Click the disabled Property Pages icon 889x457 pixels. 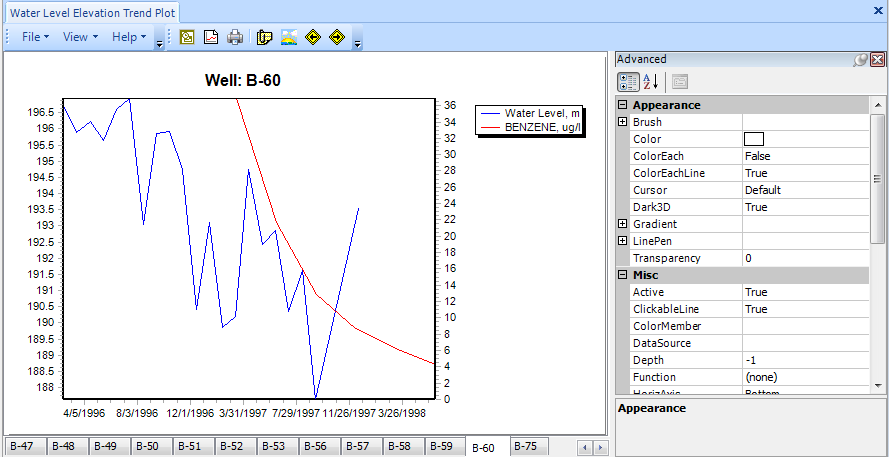(680, 82)
